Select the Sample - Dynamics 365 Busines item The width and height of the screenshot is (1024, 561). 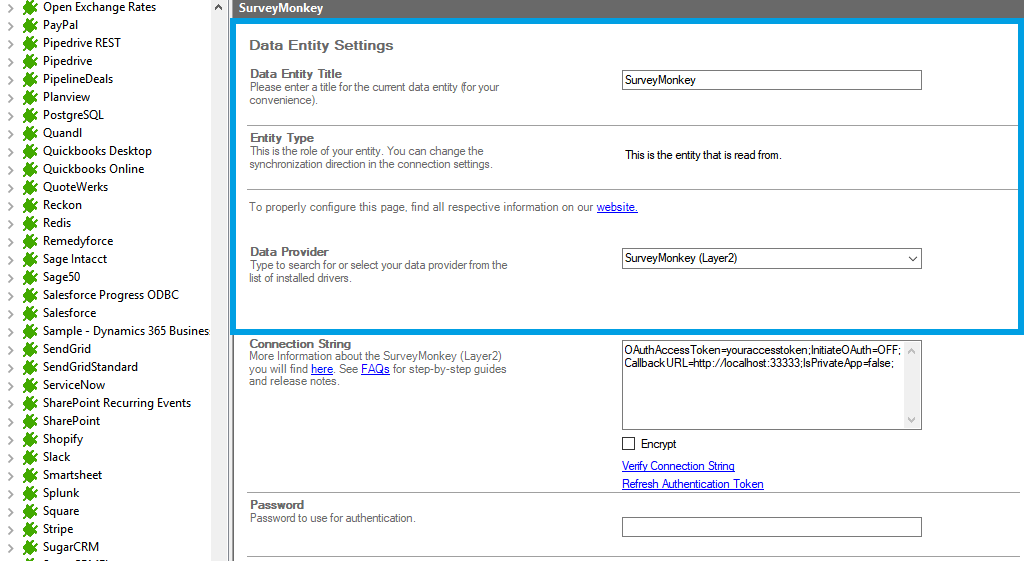pos(126,331)
